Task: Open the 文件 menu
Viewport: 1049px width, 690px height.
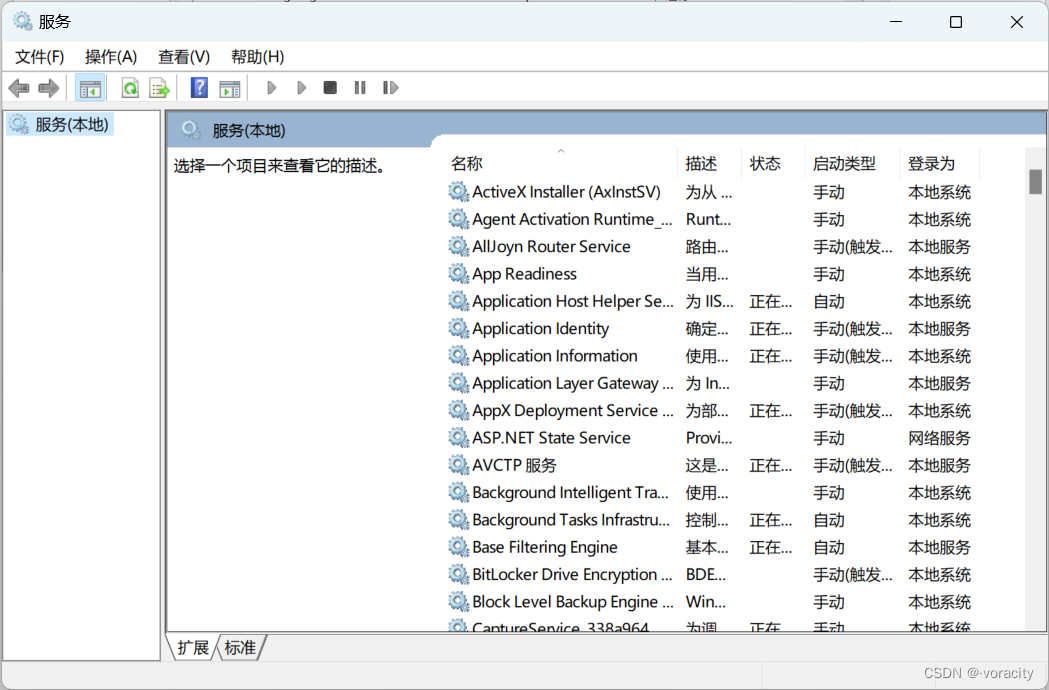Action: [39, 57]
